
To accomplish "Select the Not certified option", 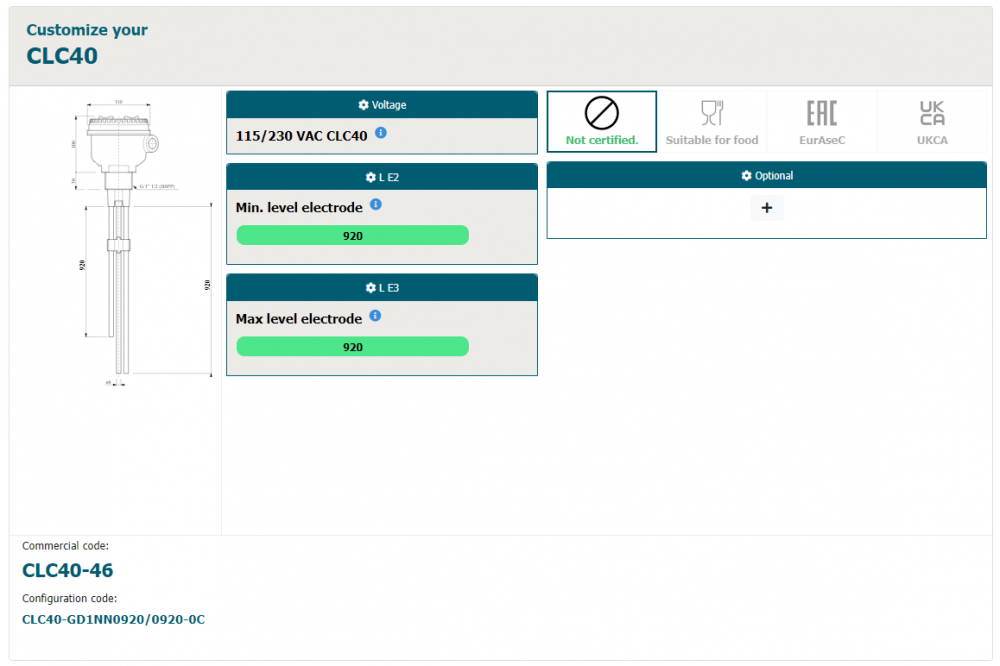I will pos(601,122).
